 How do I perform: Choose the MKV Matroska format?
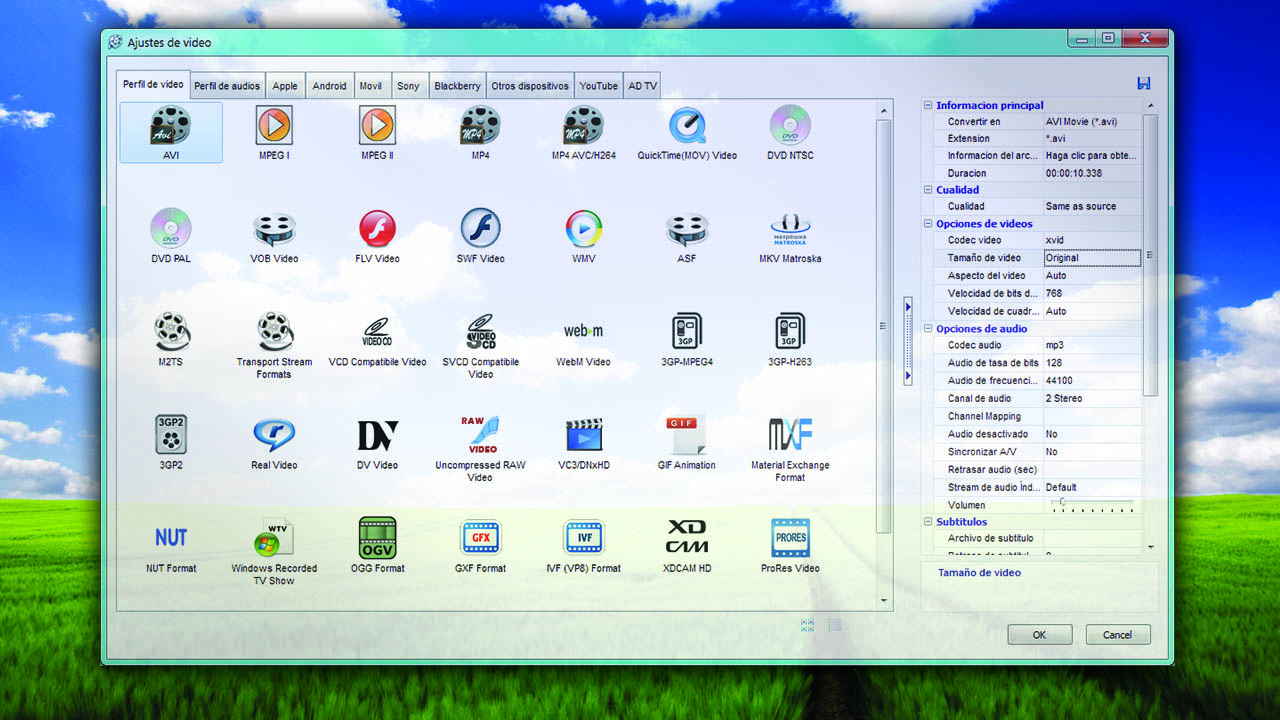[790, 230]
